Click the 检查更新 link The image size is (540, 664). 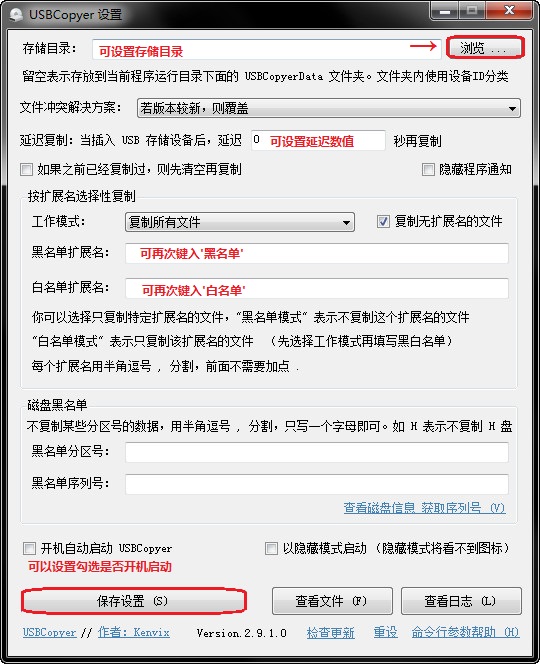[330, 633]
